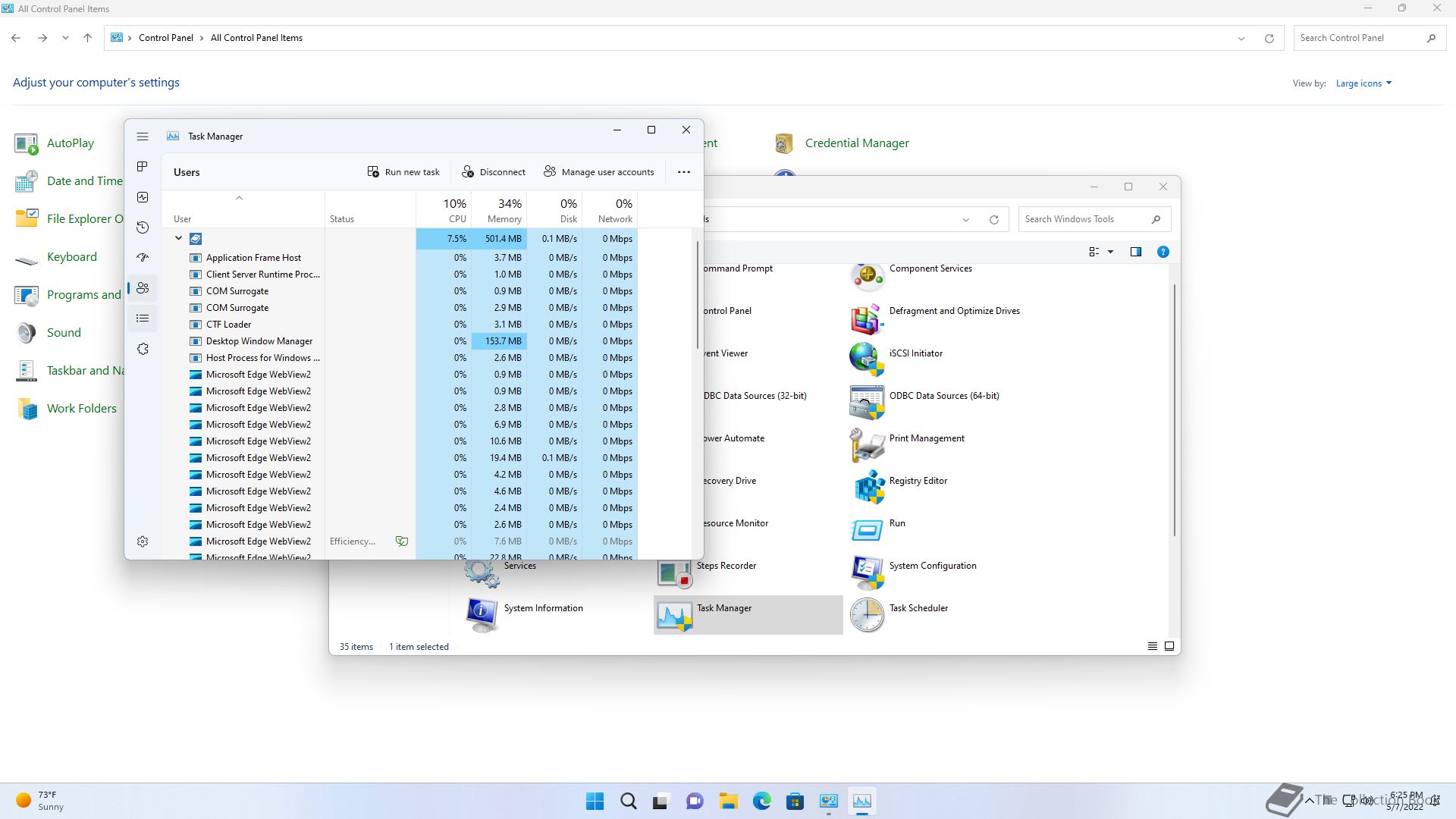This screenshot has height=819, width=1456.
Task: Open Startup apps page in Task Manager sidebar
Action: click(x=143, y=258)
